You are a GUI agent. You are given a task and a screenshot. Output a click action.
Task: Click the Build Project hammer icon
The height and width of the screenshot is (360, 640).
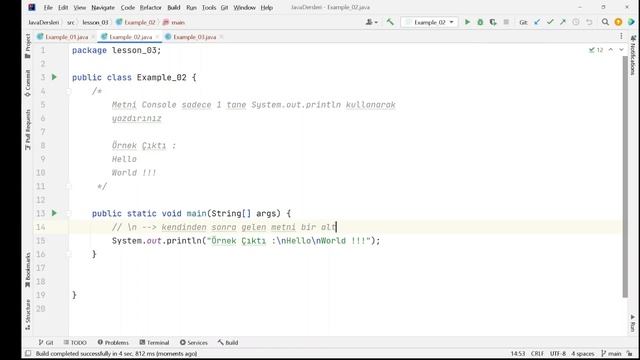click(390, 22)
